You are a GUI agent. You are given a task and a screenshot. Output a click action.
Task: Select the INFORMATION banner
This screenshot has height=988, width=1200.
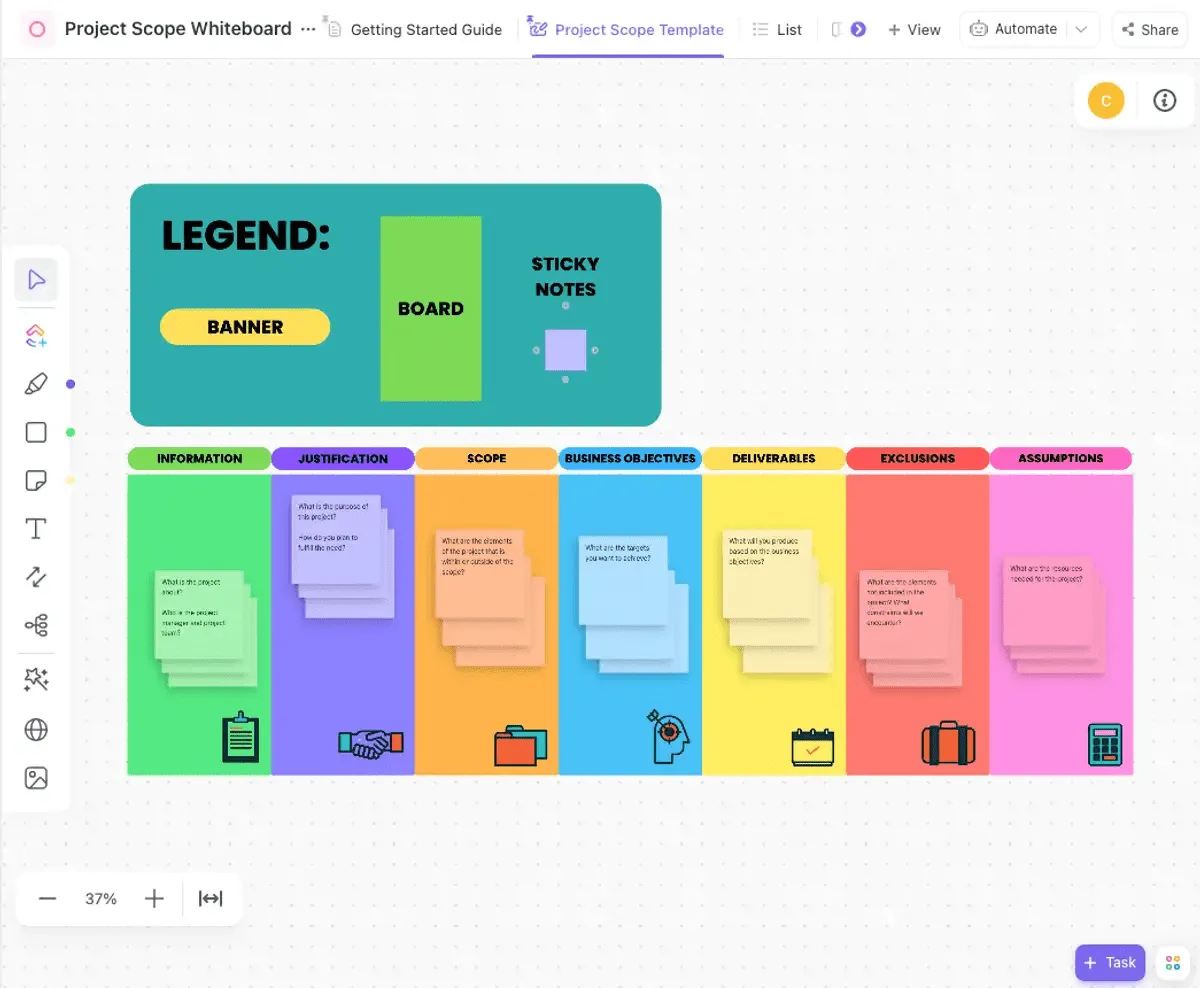[x=199, y=458]
